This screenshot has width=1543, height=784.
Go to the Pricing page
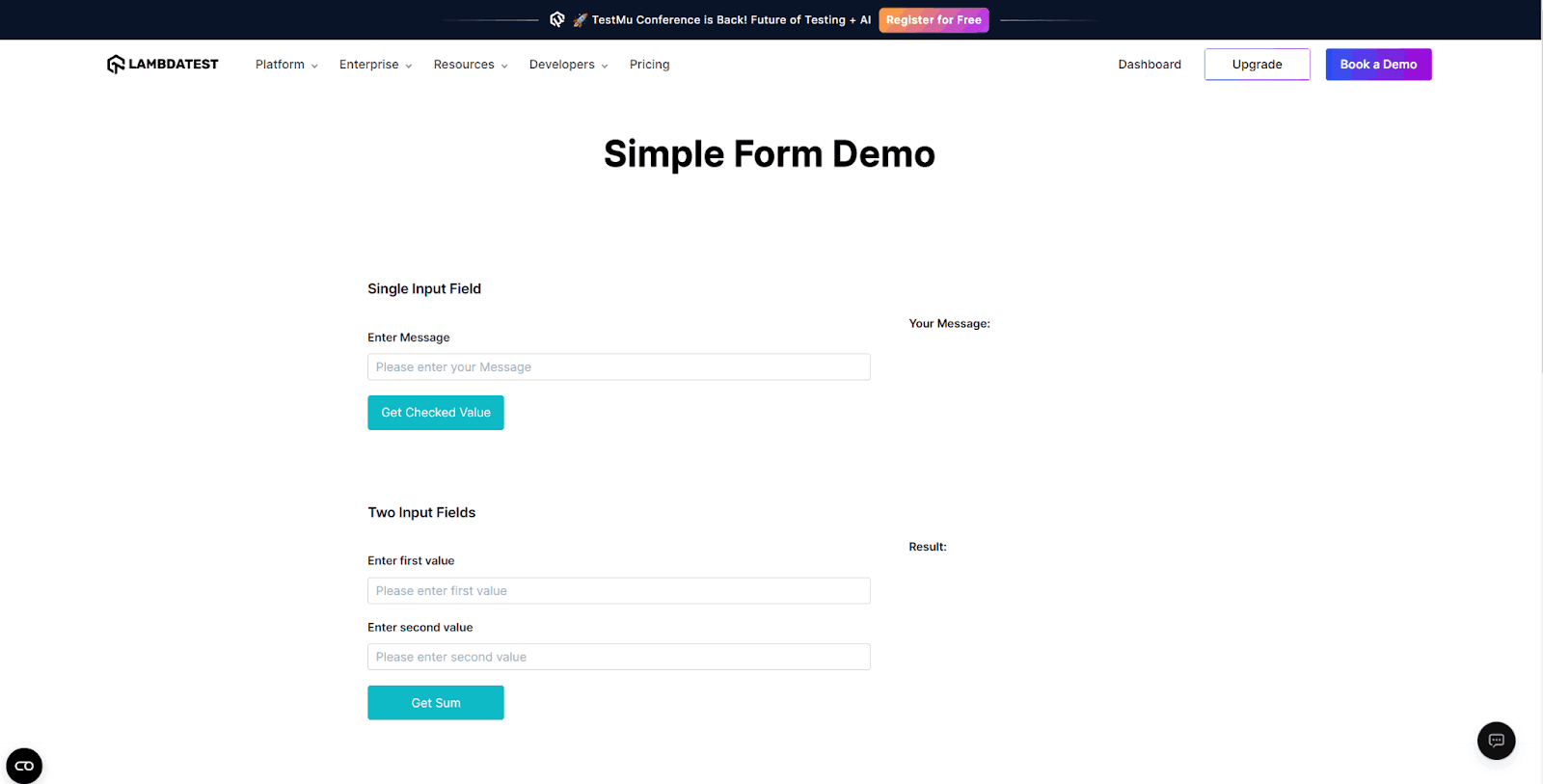tap(649, 65)
